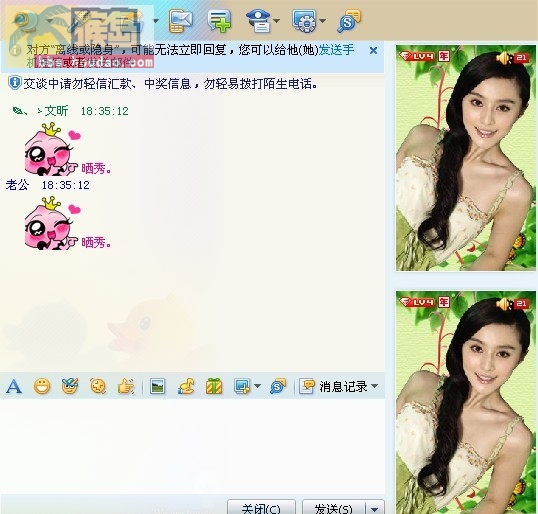The width and height of the screenshot is (538, 514).
Task: Click 晒秀 text in 文昕's message
Action: [96, 168]
